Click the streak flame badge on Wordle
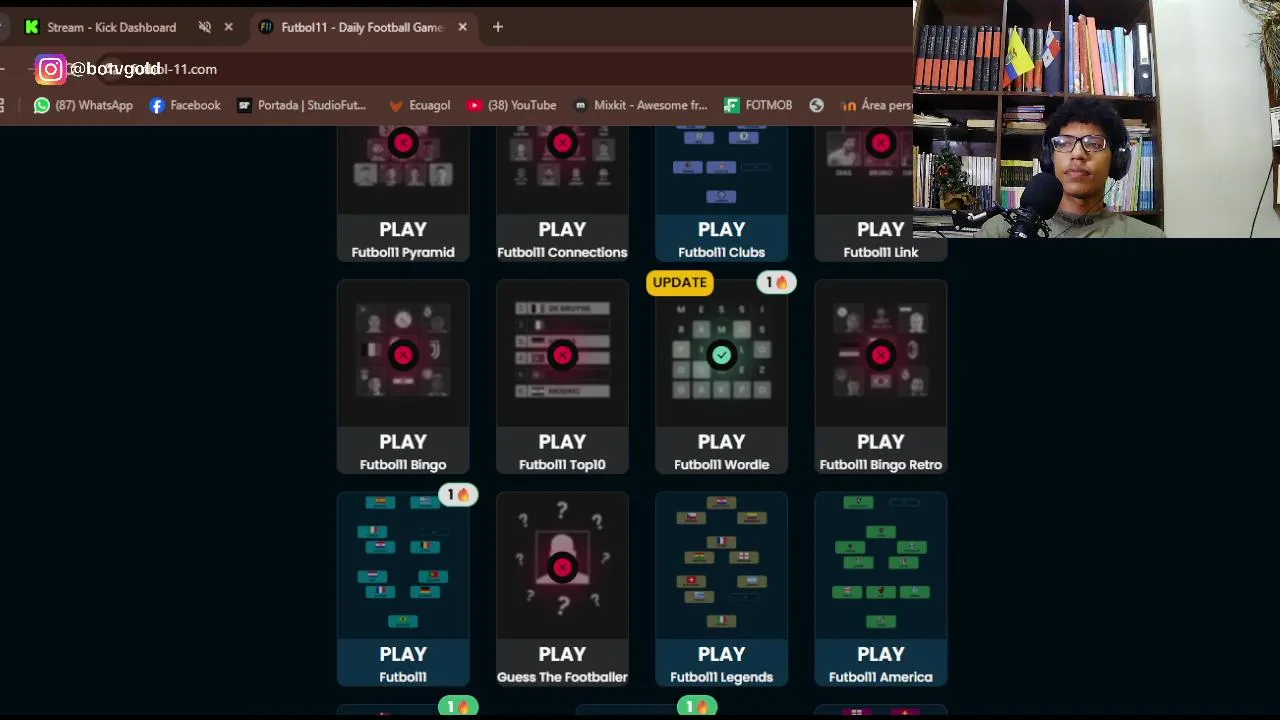 777,282
